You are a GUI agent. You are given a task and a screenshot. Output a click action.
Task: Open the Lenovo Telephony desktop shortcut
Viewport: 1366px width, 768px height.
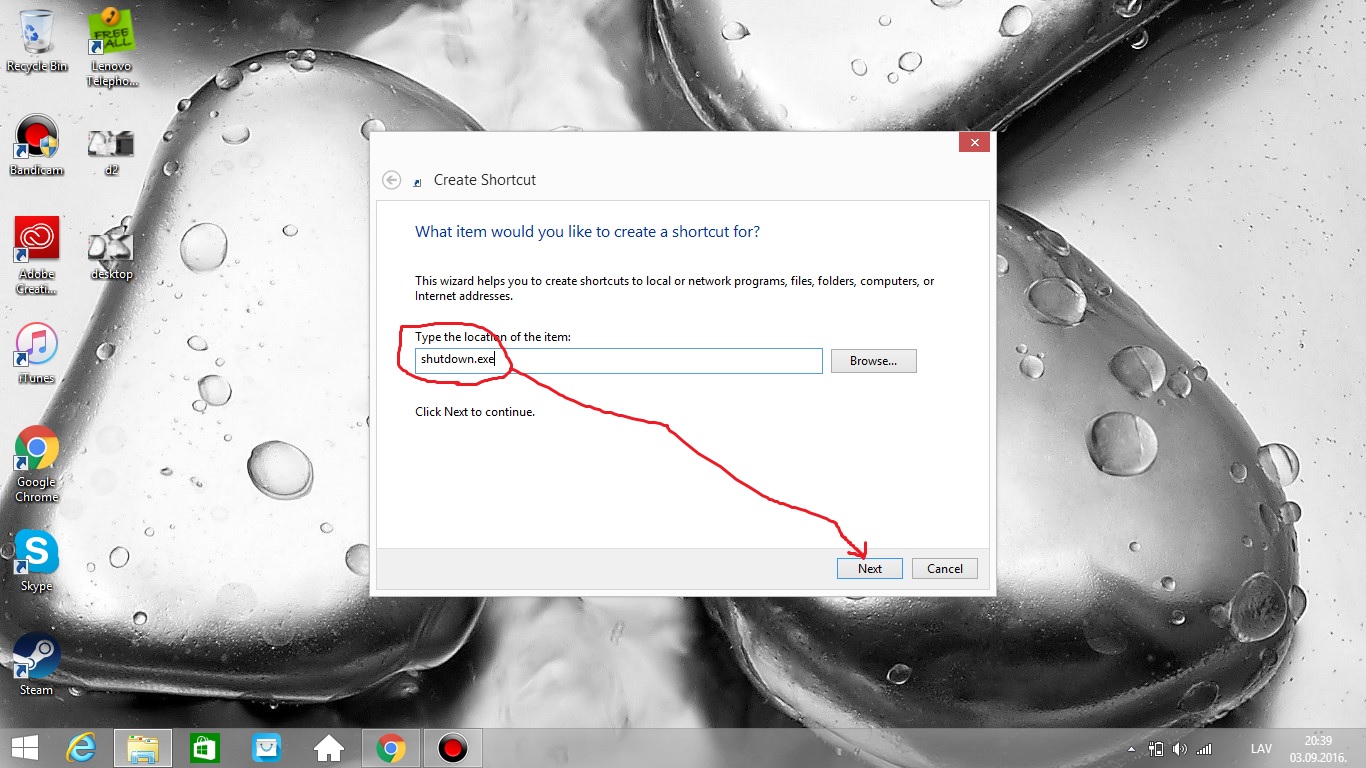point(111,47)
